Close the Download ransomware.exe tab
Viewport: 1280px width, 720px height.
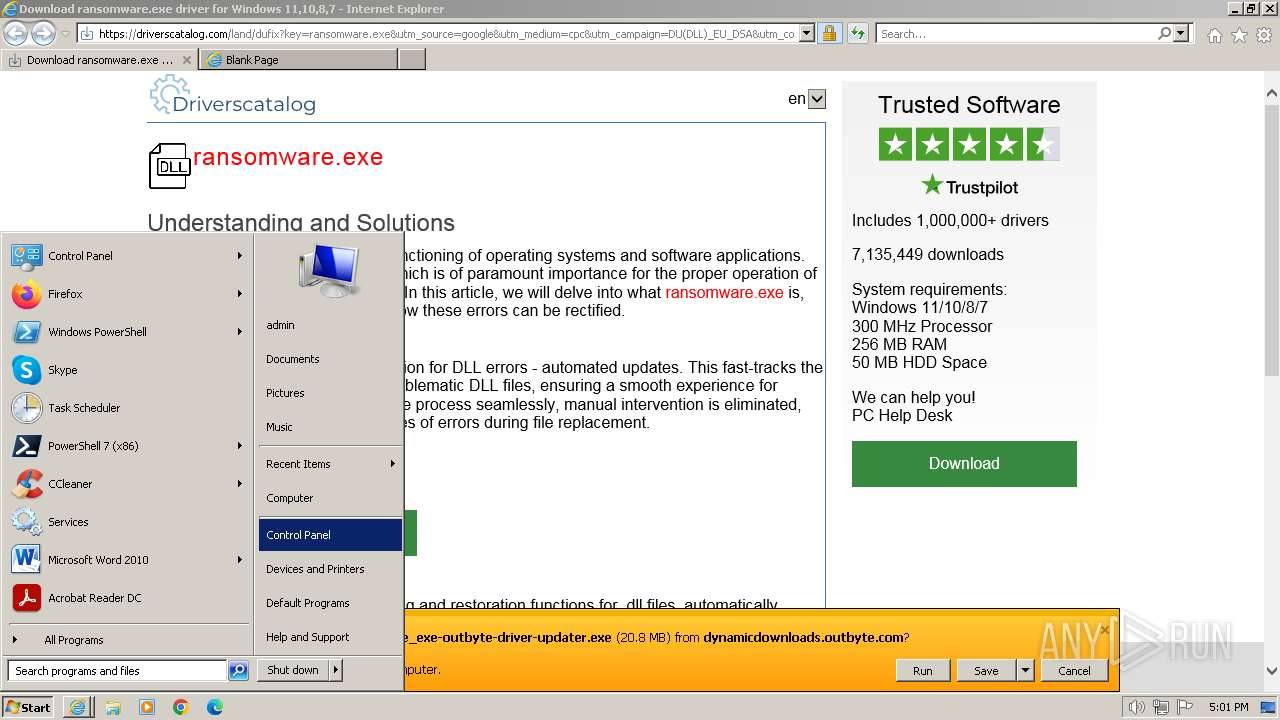186,60
